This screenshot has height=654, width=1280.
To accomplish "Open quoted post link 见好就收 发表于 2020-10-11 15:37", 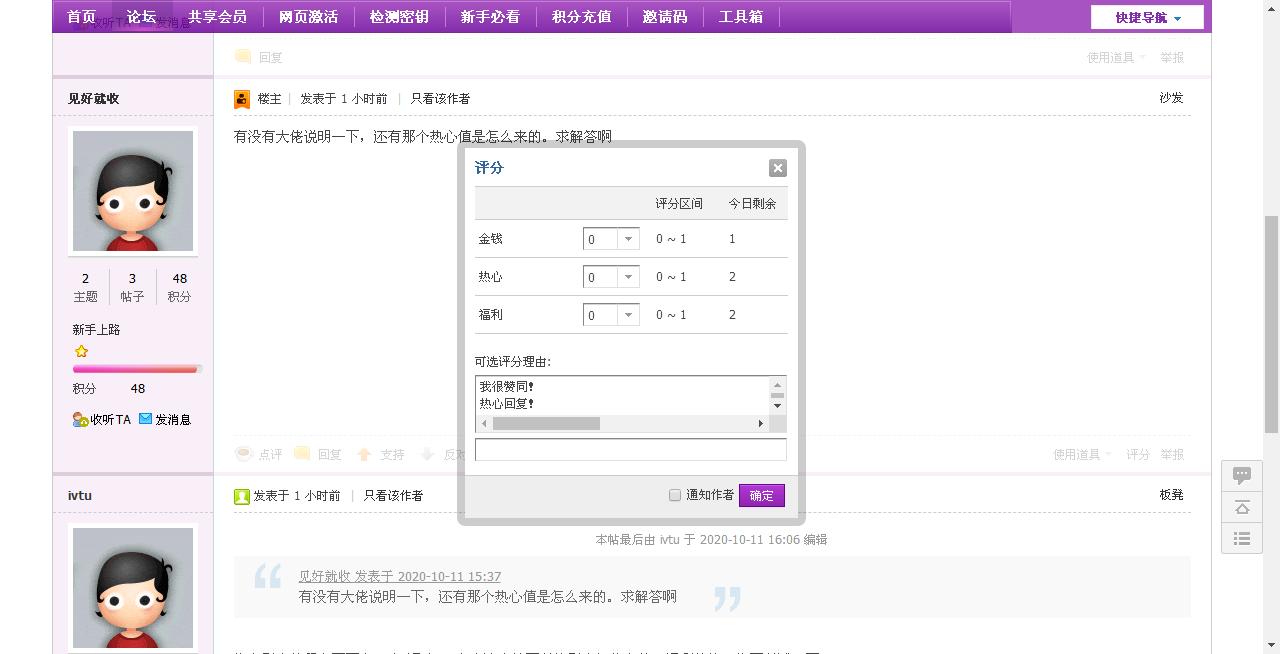I will point(400,577).
